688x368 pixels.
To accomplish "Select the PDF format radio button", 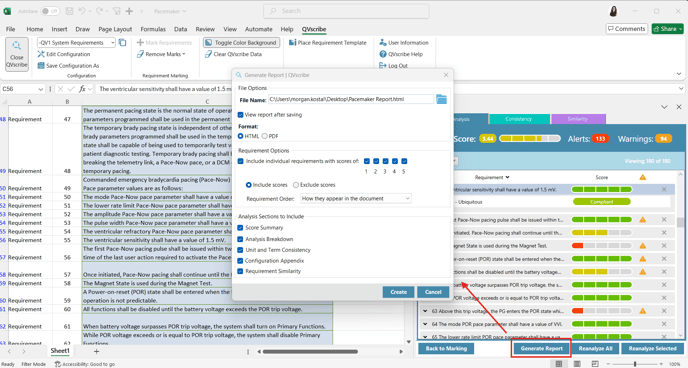I will point(265,136).
